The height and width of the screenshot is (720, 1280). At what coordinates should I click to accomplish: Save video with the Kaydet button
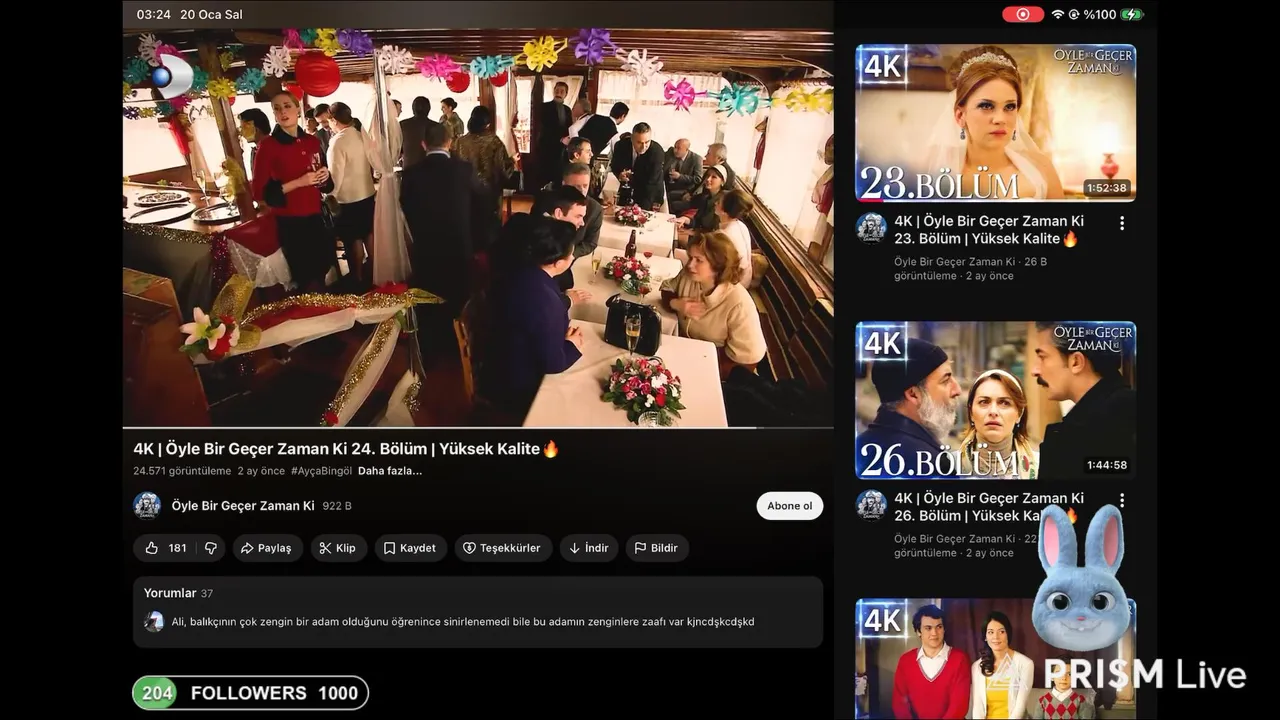coord(410,548)
